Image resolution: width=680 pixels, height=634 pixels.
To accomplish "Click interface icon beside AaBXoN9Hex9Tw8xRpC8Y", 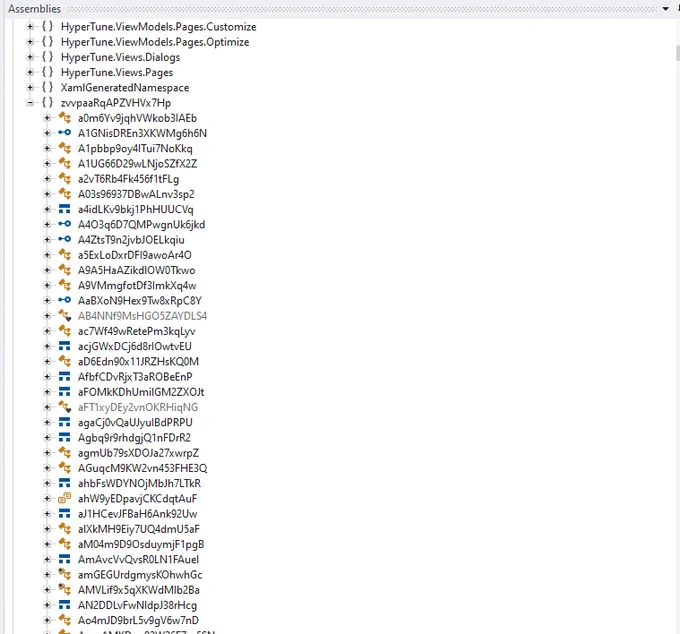I will [64, 300].
